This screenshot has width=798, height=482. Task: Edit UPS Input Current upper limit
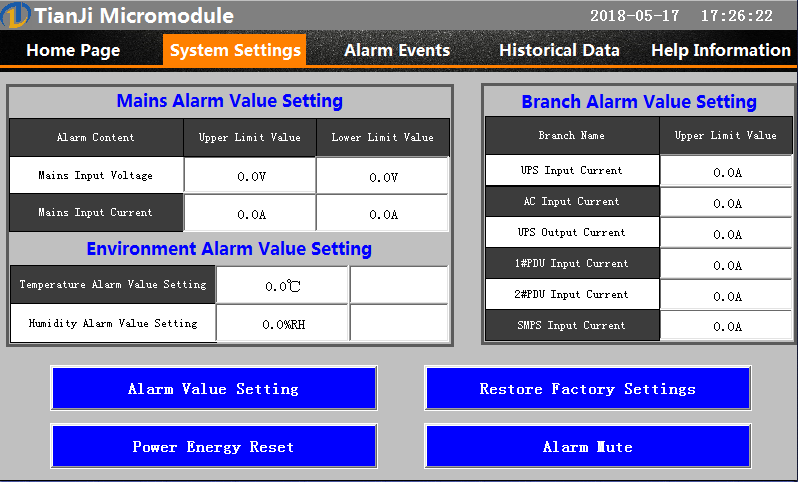click(x=726, y=171)
